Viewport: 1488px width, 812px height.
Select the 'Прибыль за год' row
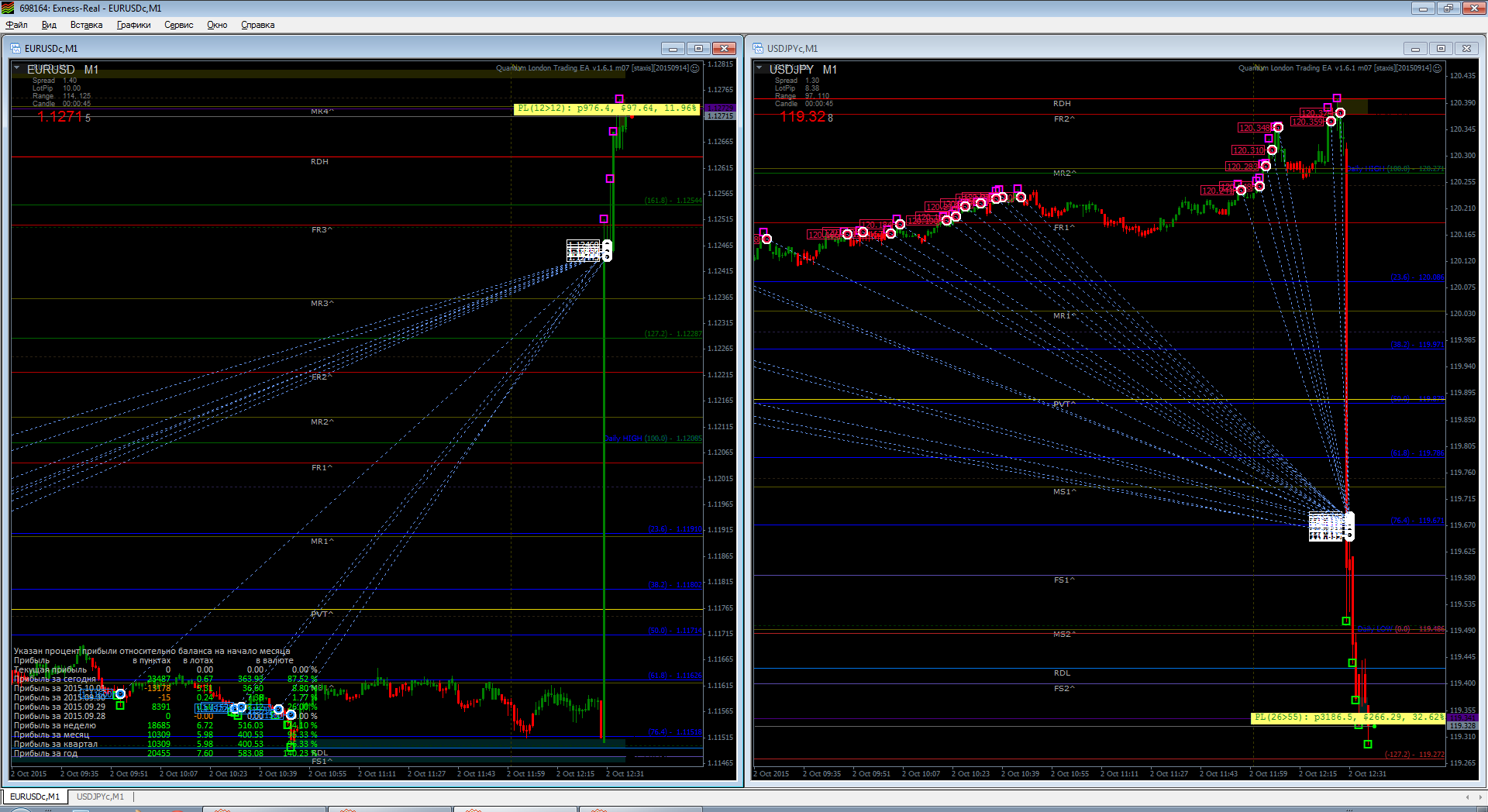[x=166, y=753]
